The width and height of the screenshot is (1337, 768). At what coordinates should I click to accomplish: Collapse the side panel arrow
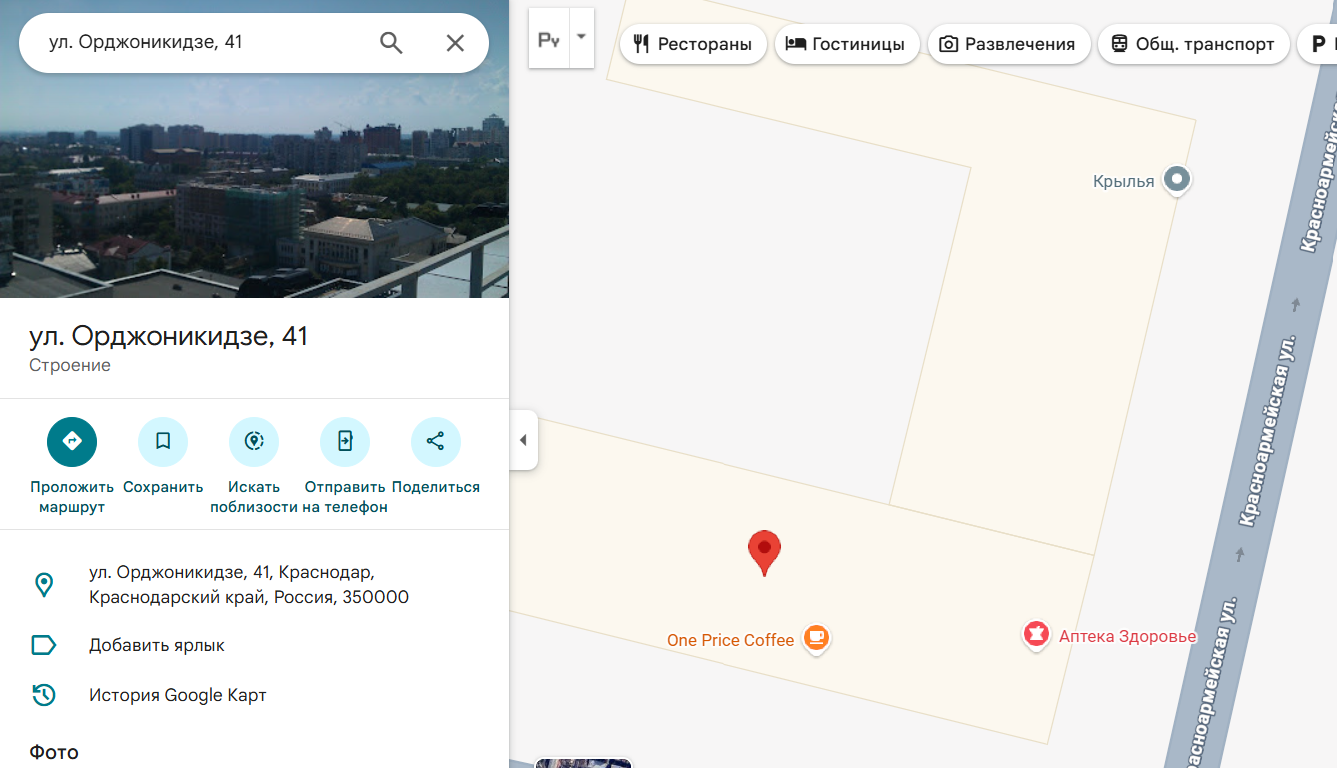(x=523, y=440)
